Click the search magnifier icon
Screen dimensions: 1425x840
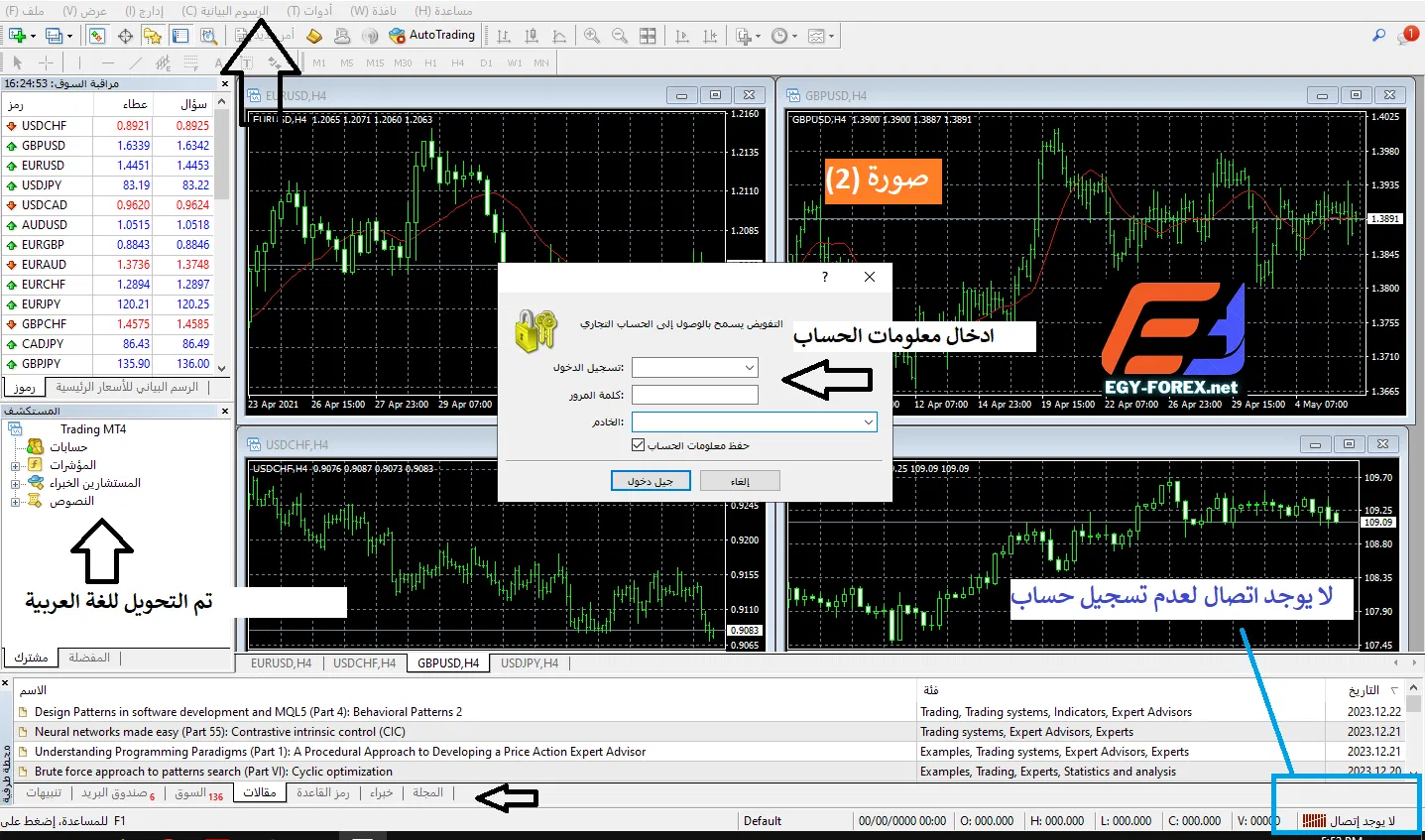1378,35
